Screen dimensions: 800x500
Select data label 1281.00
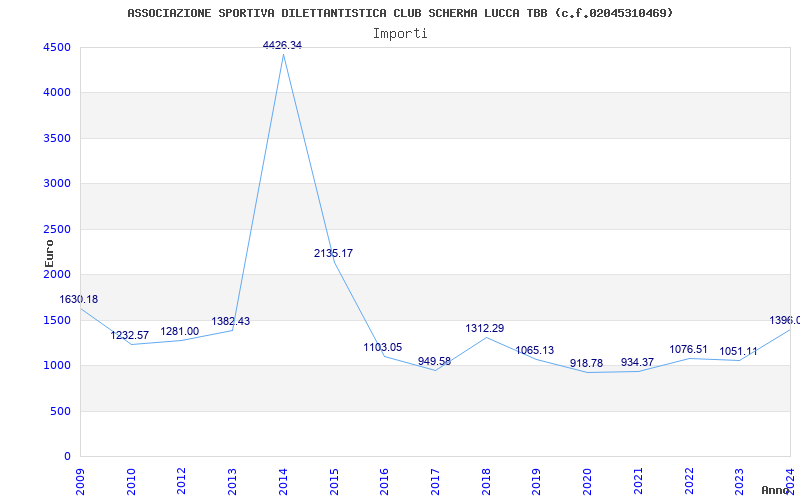tap(180, 332)
